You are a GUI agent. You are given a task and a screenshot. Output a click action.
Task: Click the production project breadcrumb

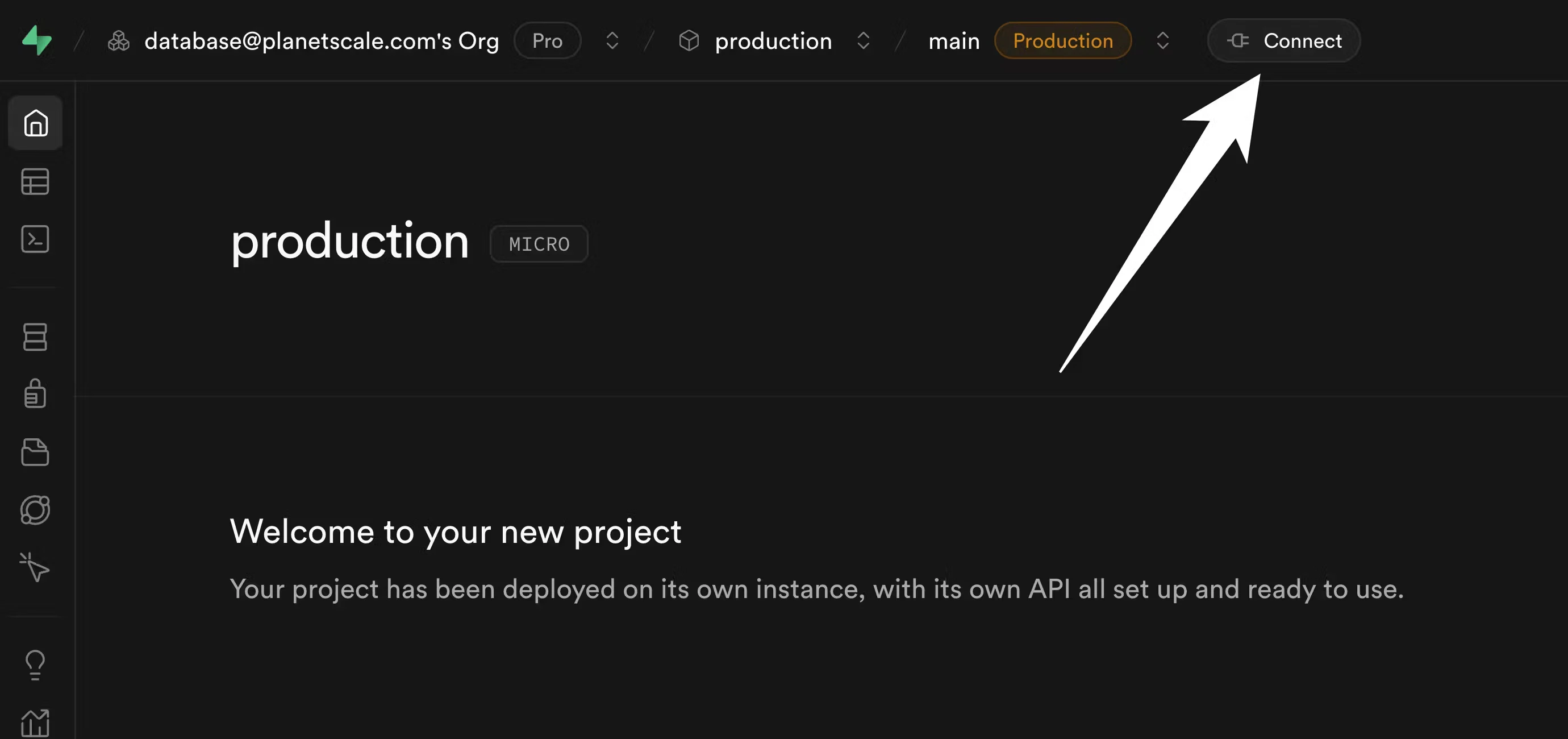coord(773,41)
